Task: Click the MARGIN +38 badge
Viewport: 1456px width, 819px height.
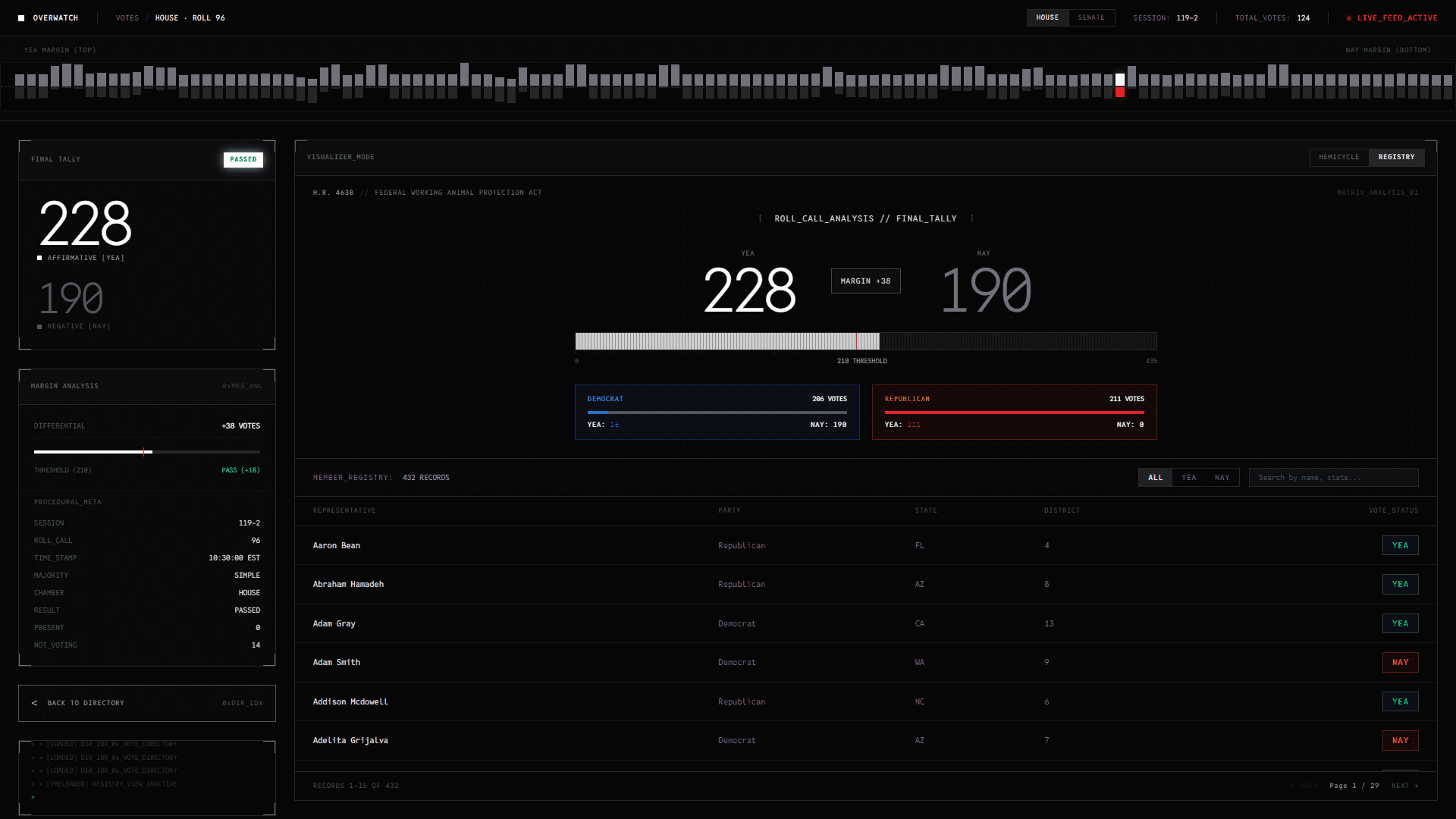Action: click(x=865, y=281)
